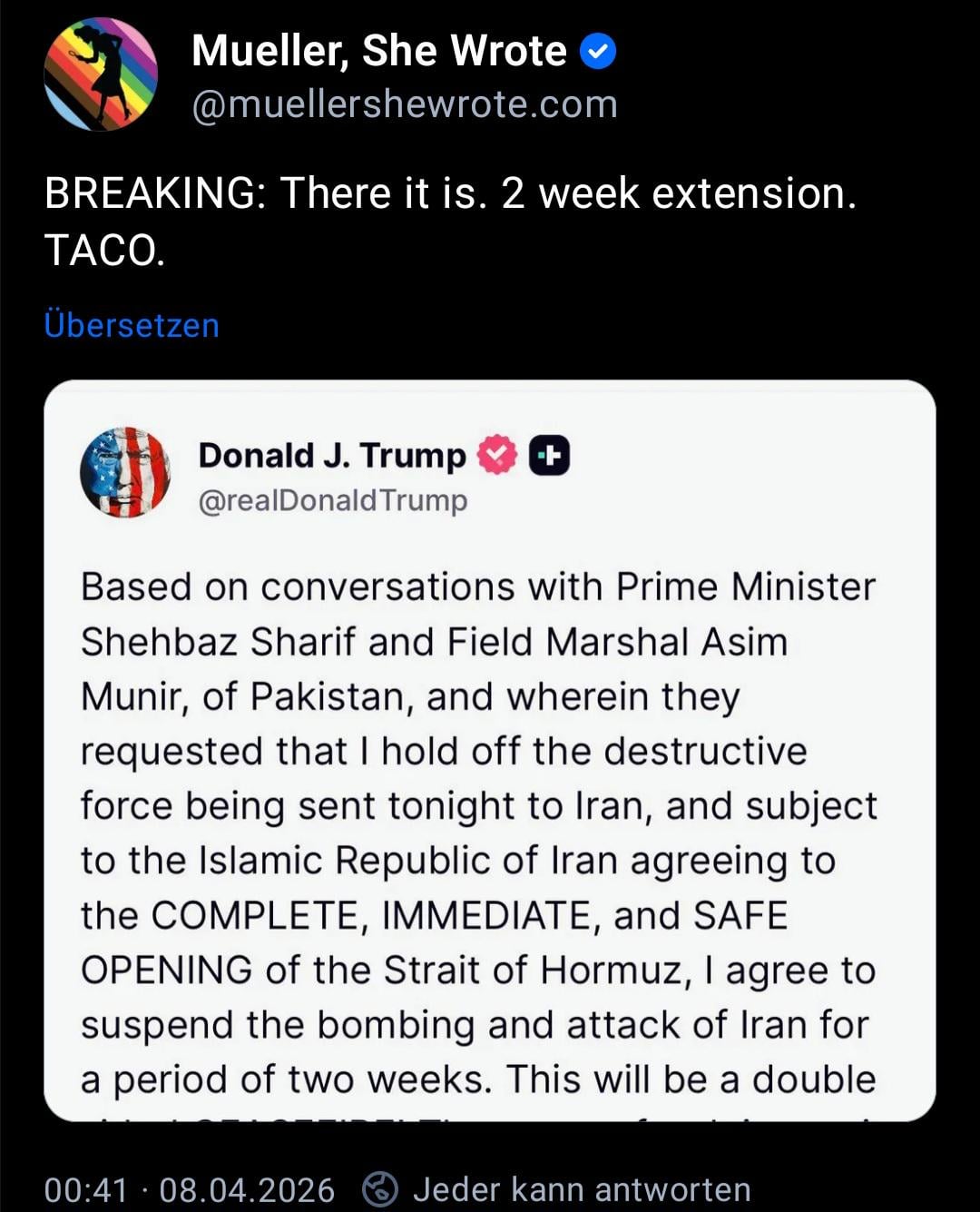
Task: Click the 08.04.2026 post date
Action: 247,1189
